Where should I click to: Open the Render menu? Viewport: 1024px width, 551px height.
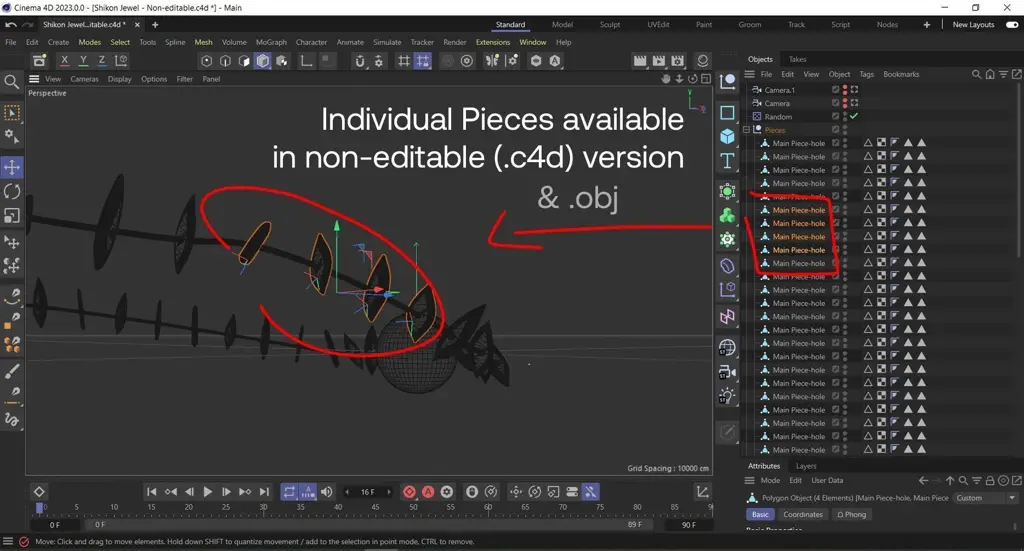point(455,42)
